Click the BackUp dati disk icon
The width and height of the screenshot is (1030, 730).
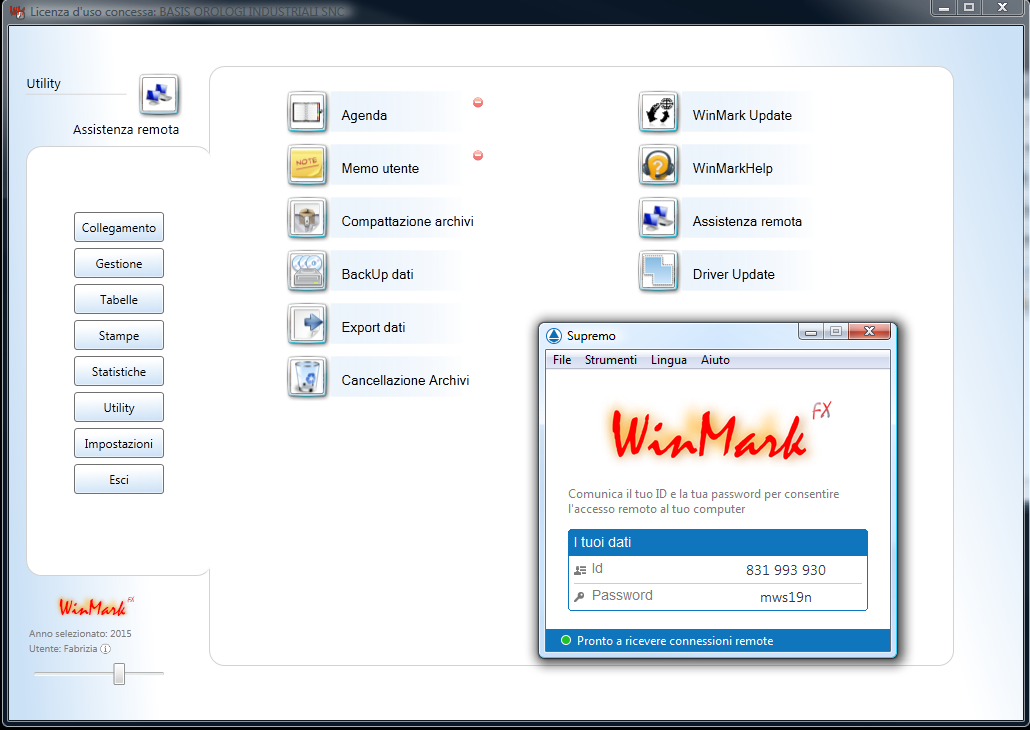[307, 271]
